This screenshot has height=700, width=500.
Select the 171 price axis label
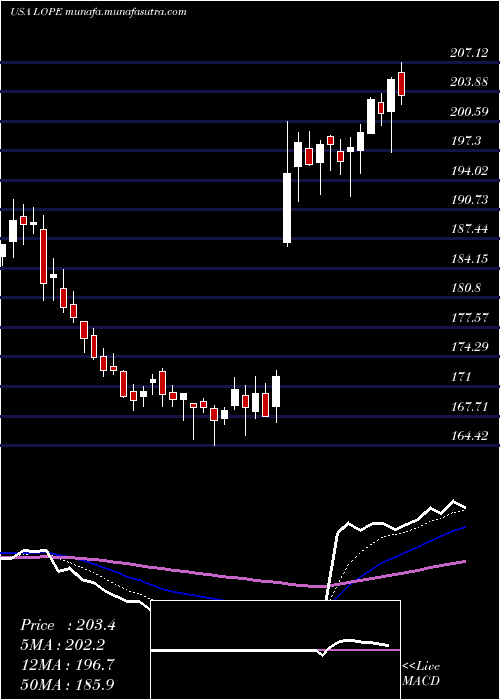coord(461,377)
